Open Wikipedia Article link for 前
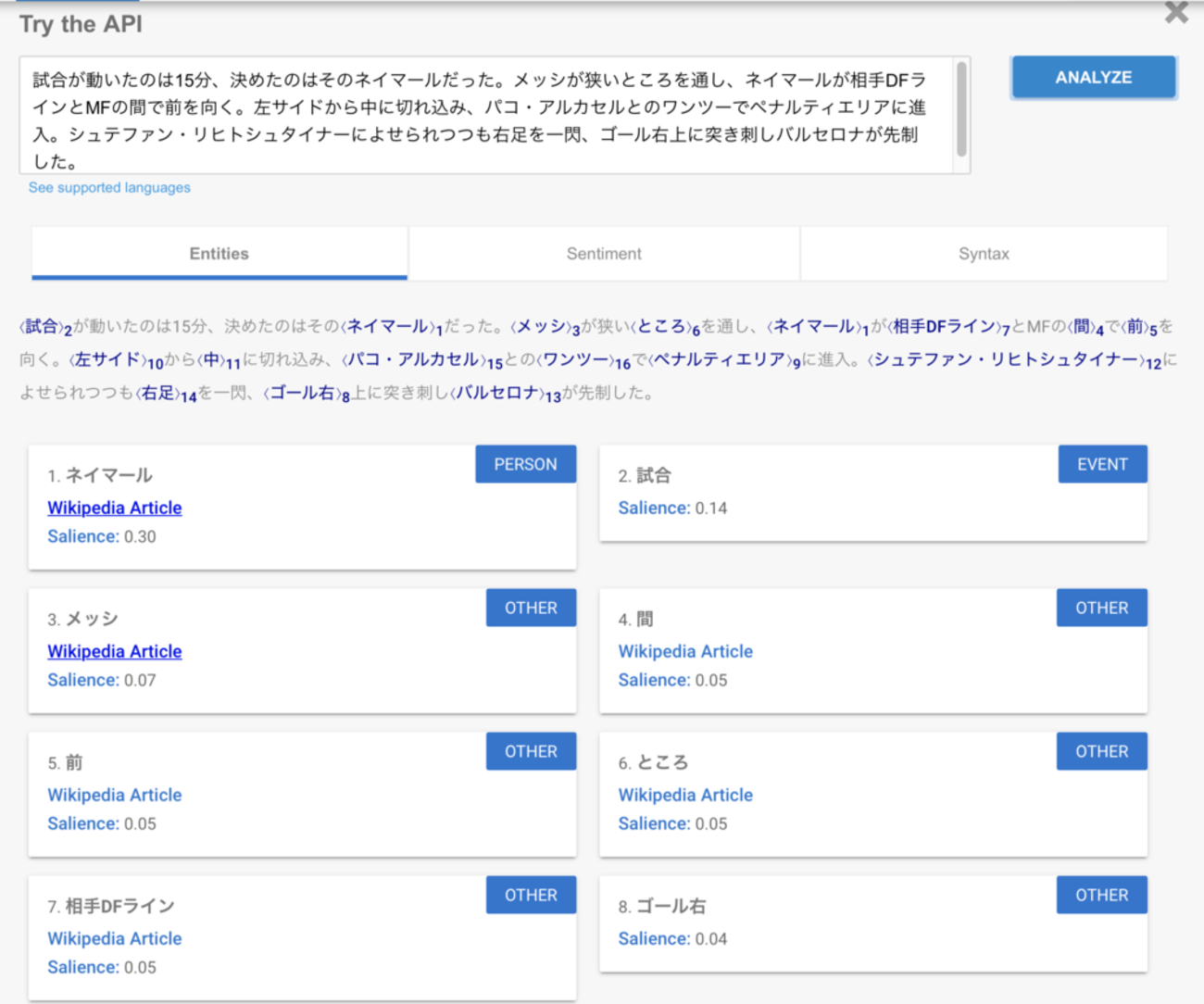Viewport: 1204px width, 1004px height. tap(115, 796)
